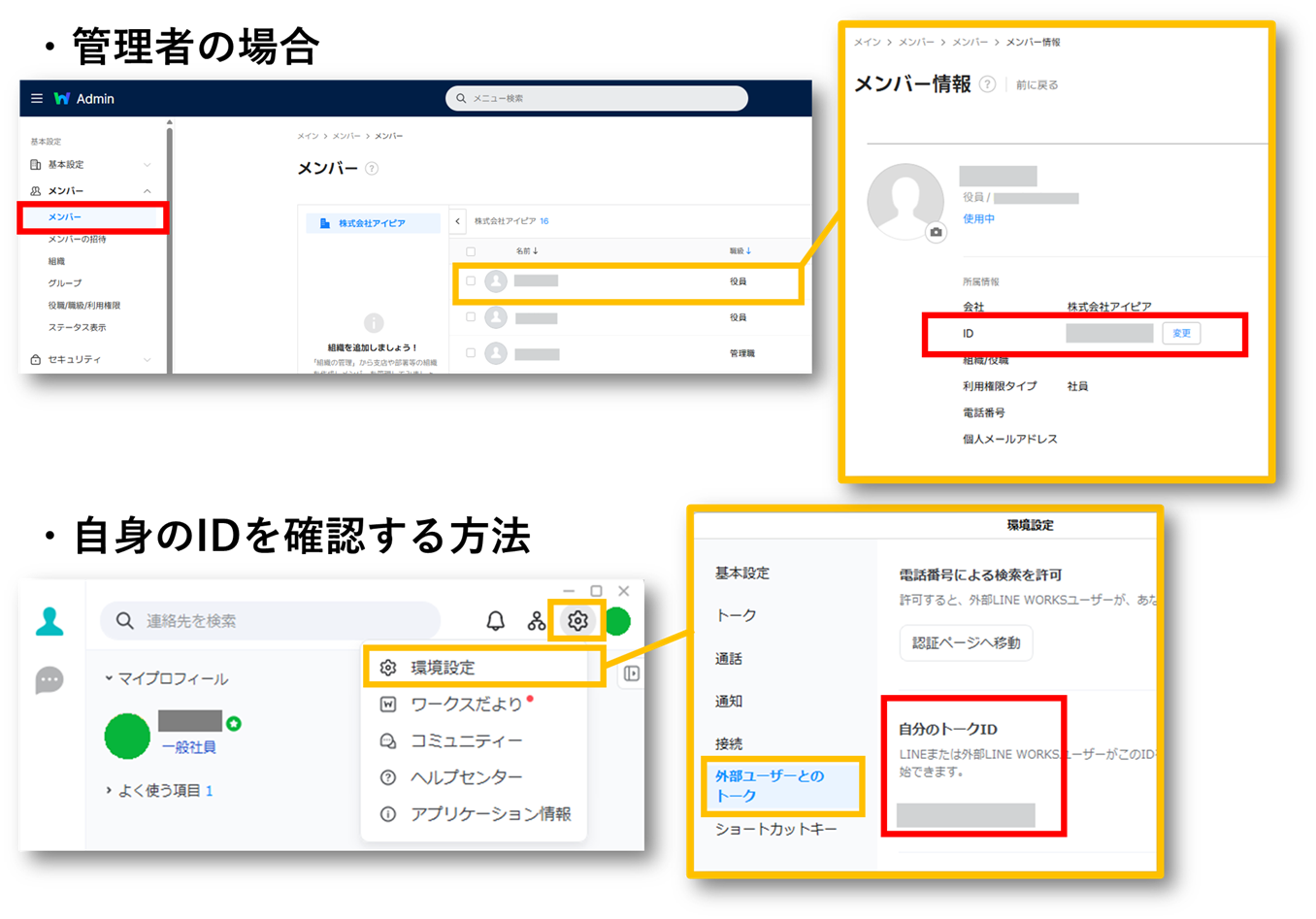Click the settings gear icon

(x=577, y=621)
